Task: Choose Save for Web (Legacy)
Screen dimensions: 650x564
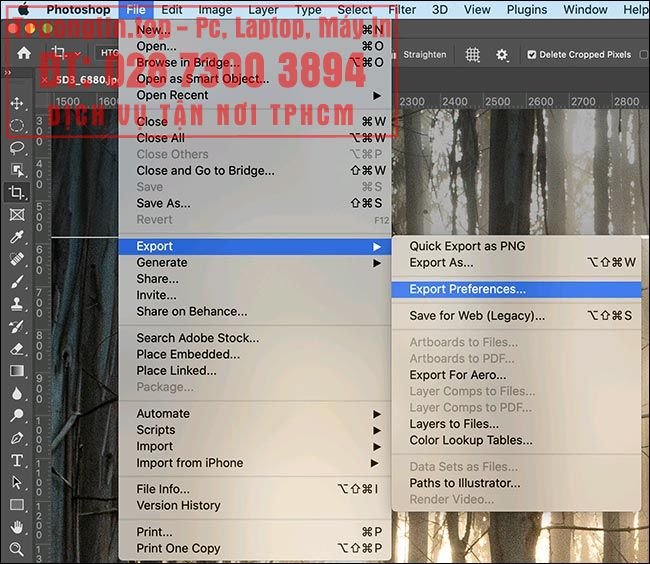Action: point(516,316)
